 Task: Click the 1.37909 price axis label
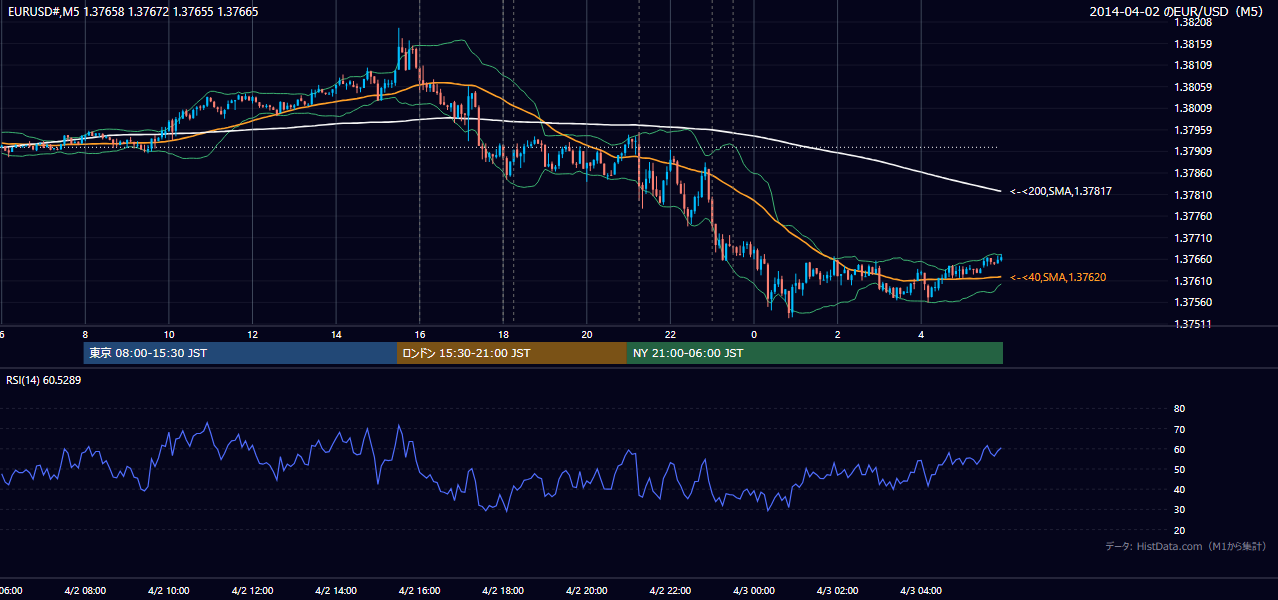1192,152
